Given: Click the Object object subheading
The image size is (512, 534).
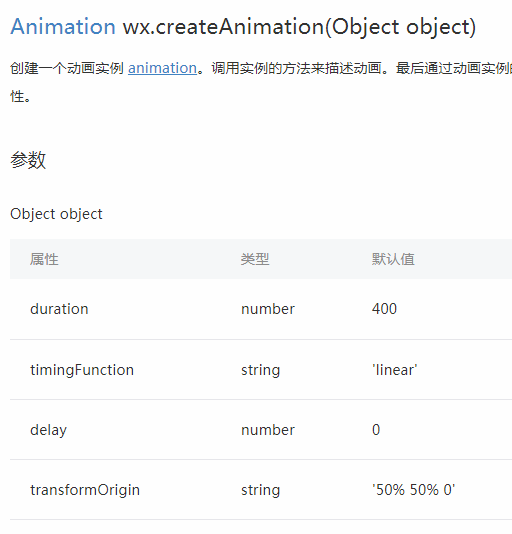Looking at the screenshot, I should click(56, 214).
